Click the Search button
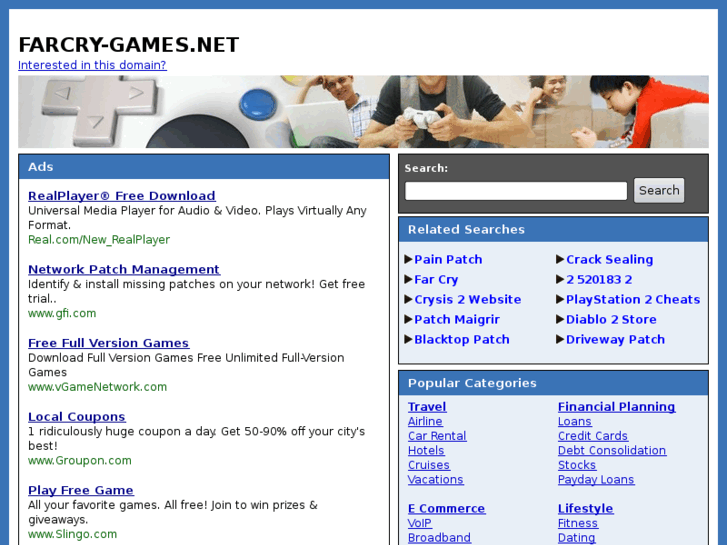Viewport: 727px width, 545px height. point(659,191)
